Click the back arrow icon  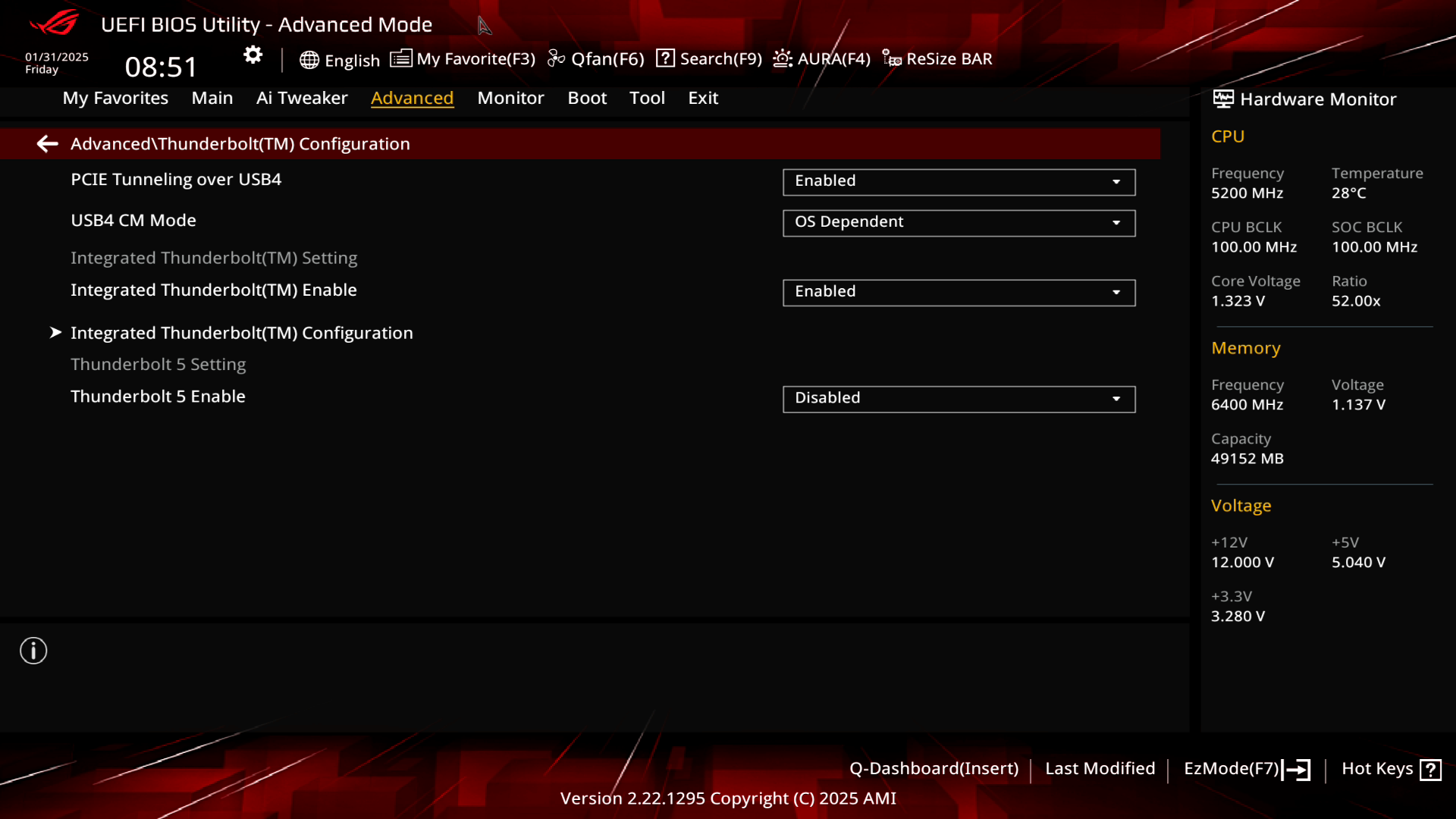click(48, 144)
